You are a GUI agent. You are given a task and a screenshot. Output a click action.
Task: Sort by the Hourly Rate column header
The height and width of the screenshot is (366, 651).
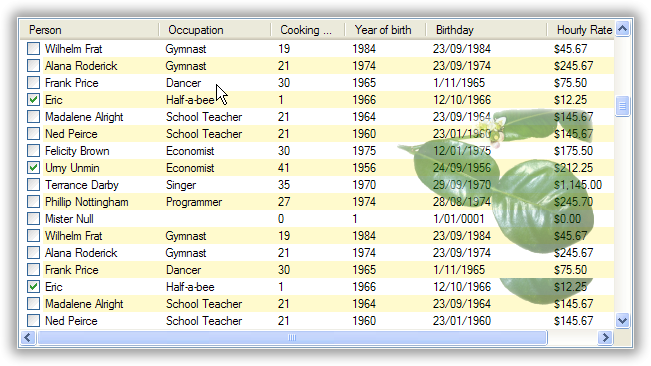tap(581, 30)
